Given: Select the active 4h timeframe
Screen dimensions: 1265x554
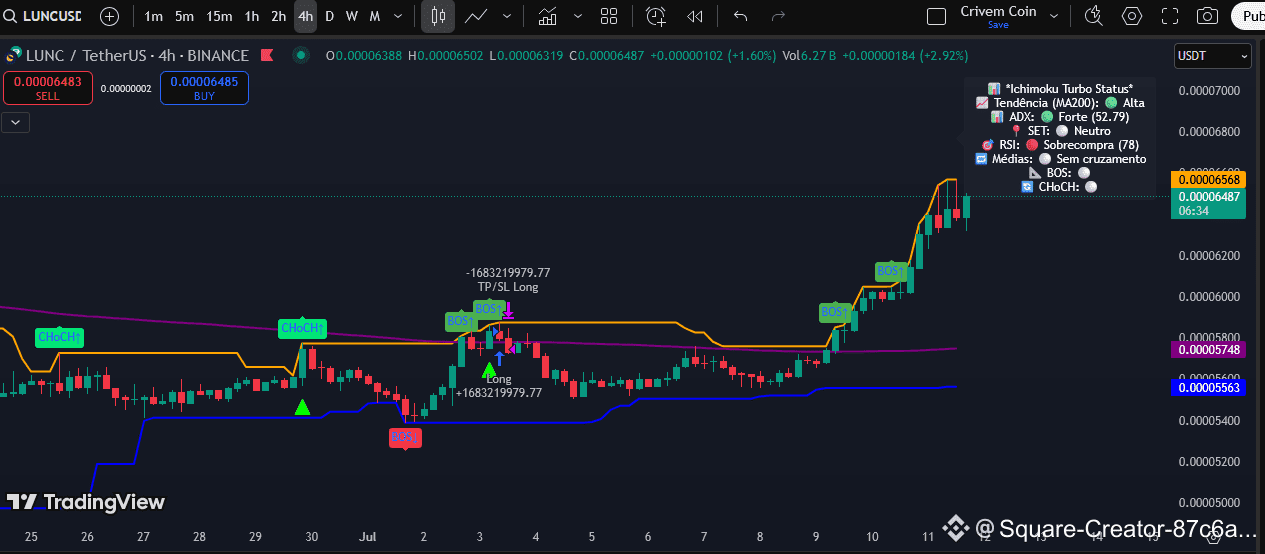Looking at the screenshot, I should point(305,16).
